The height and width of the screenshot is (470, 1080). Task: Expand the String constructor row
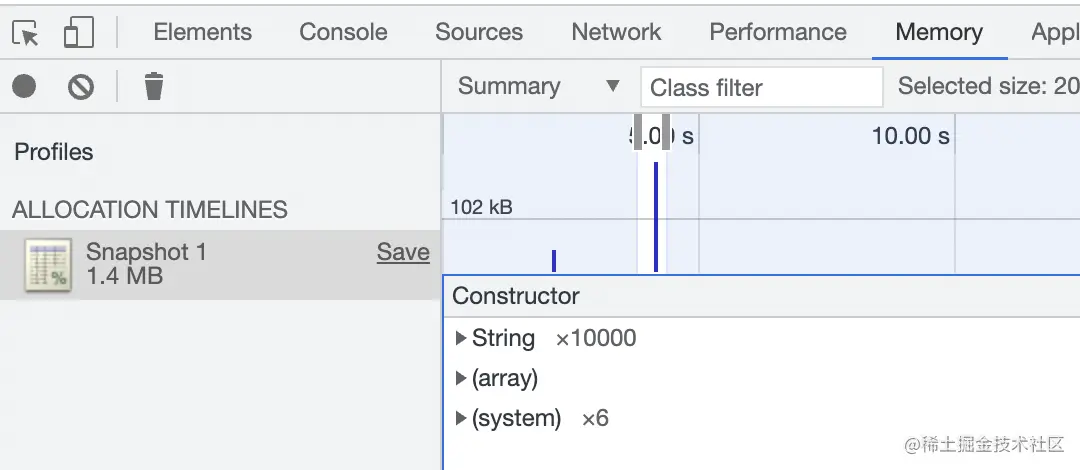pos(461,338)
